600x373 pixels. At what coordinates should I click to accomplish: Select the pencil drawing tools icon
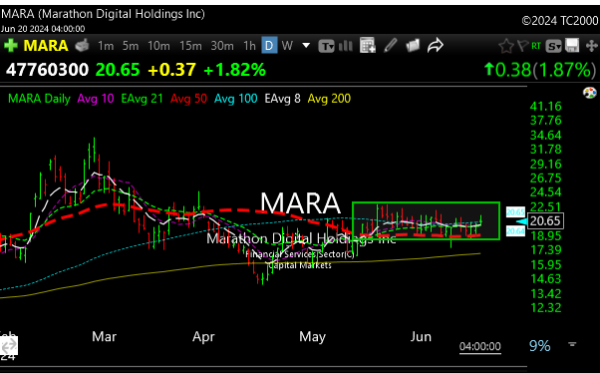390,46
